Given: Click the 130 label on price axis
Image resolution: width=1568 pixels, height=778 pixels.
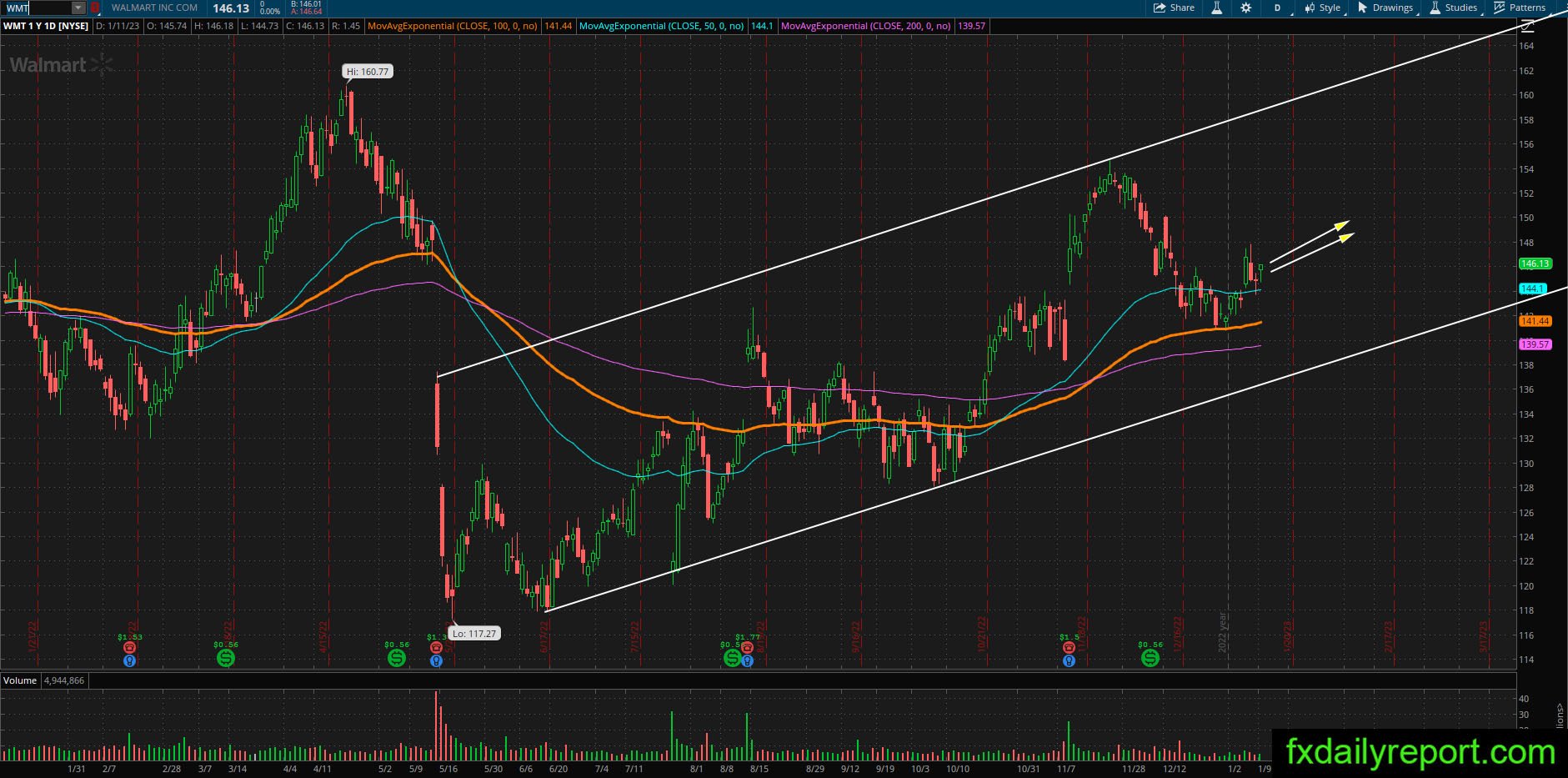Looking at the screenshot, I should [1526, 464].
